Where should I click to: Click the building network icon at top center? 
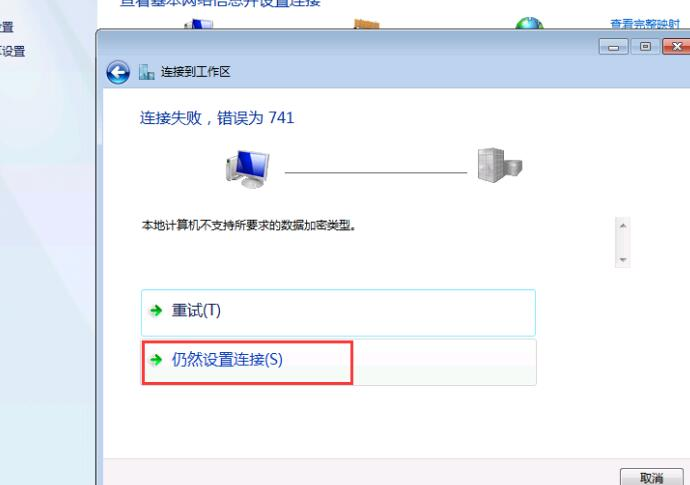(x=367, y=24)
